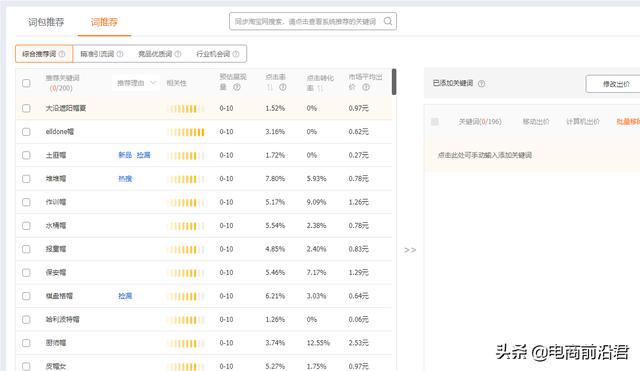The width and height of the screenshot is (640, 371).
Task: Click help icon beside 竞品优质词 tab
Action: point(178,54)
